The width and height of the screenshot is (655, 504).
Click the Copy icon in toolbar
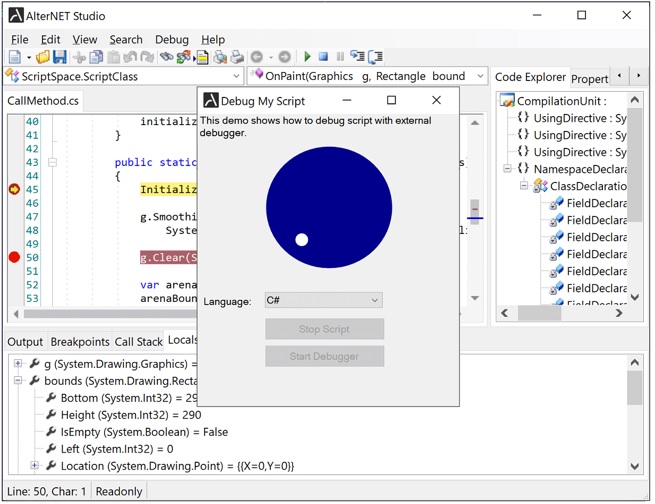coord(96,58)
